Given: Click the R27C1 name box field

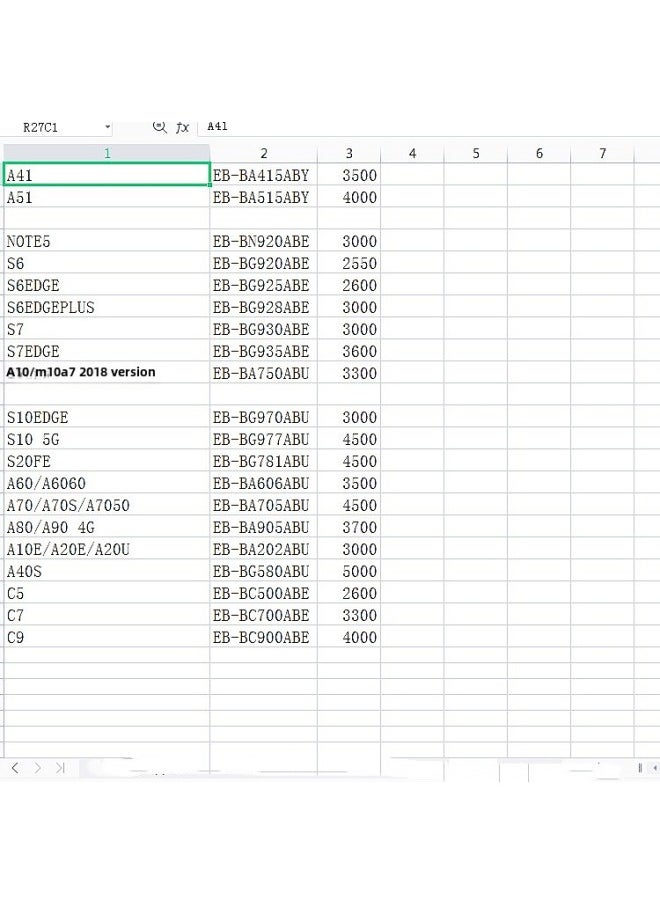Looking at the screenshot, I should [58, 127].
